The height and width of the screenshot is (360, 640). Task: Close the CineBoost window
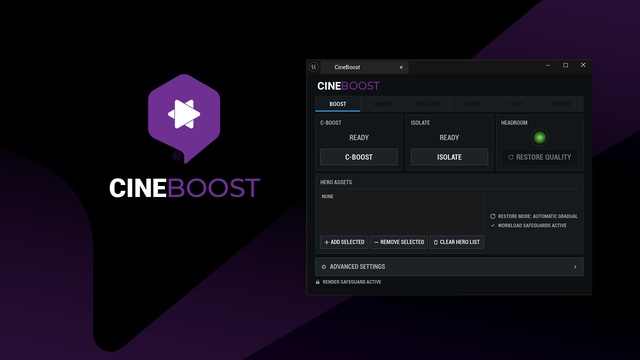click(x=583, y=65)
